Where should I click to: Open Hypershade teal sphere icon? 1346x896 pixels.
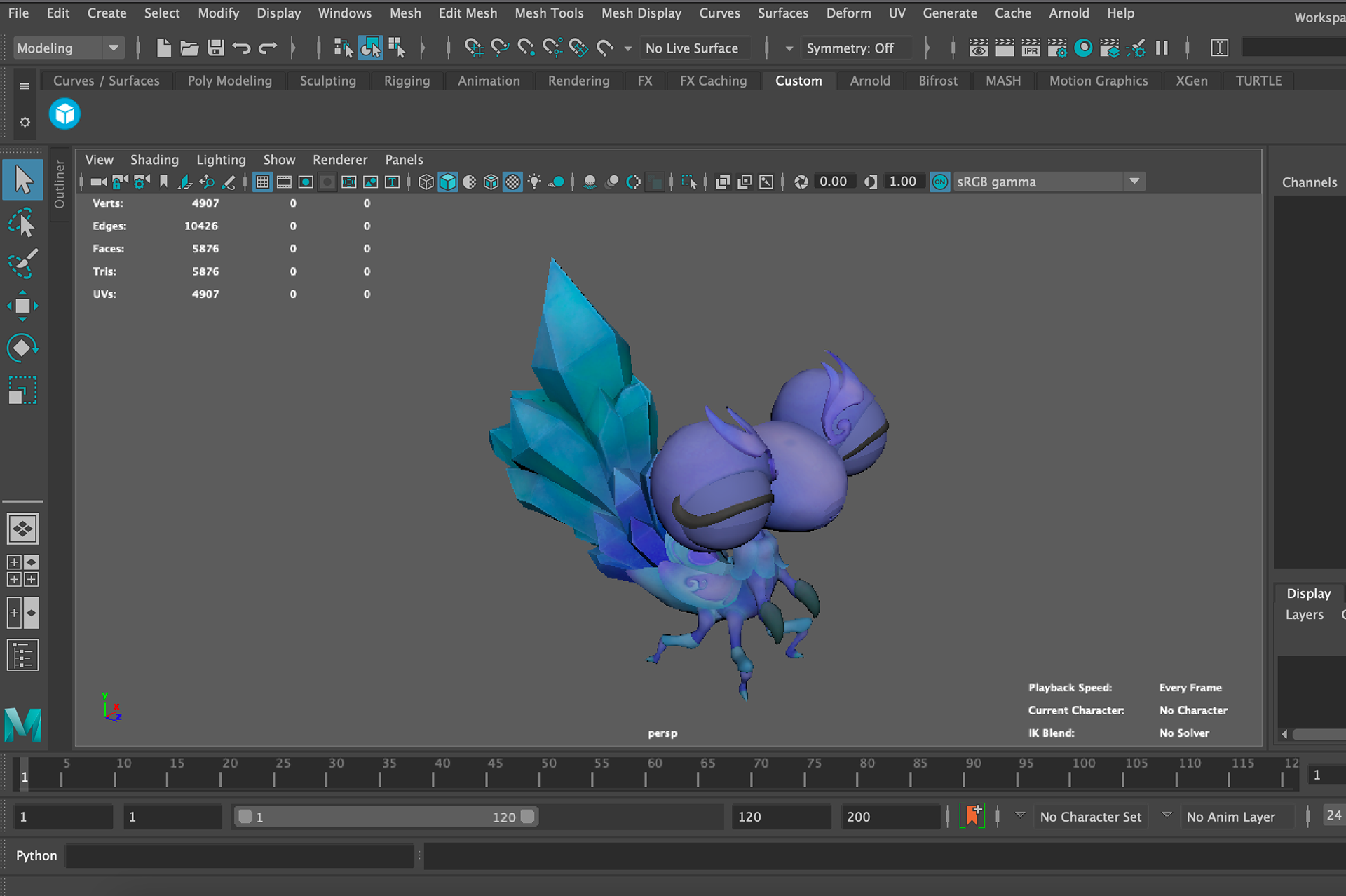tap(1083, 48)
